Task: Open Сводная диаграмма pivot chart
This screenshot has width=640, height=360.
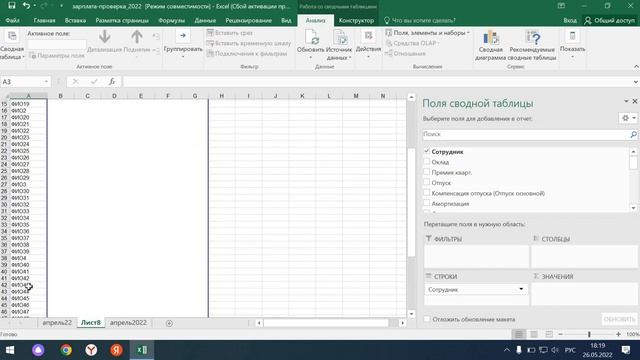Action: tap(490, 45)
